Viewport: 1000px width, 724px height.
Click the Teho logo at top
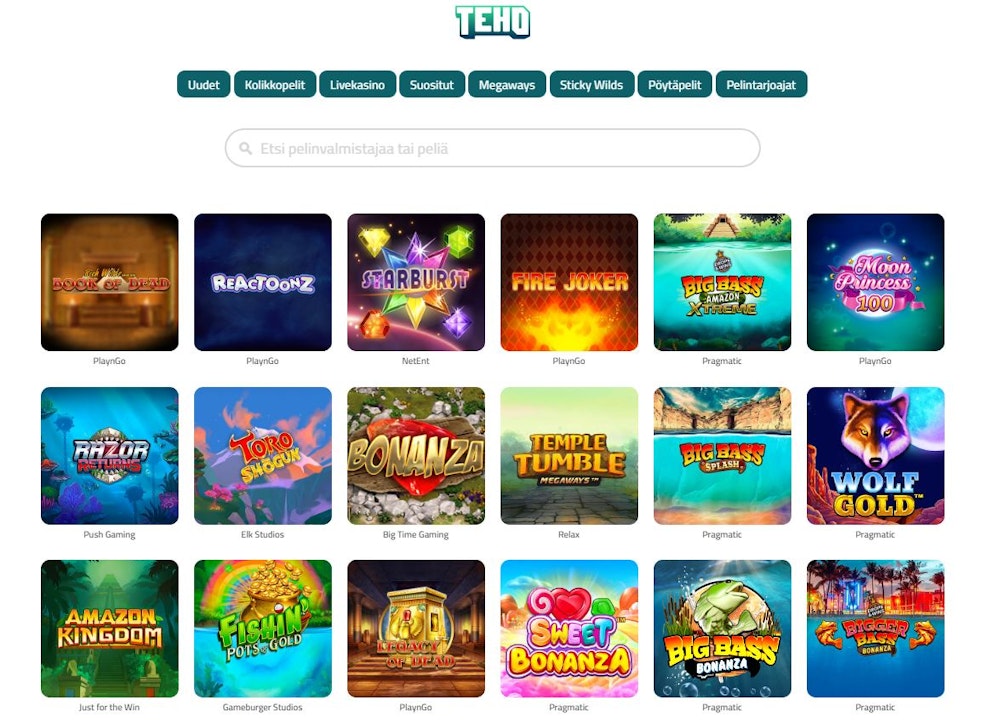(492, 22)
